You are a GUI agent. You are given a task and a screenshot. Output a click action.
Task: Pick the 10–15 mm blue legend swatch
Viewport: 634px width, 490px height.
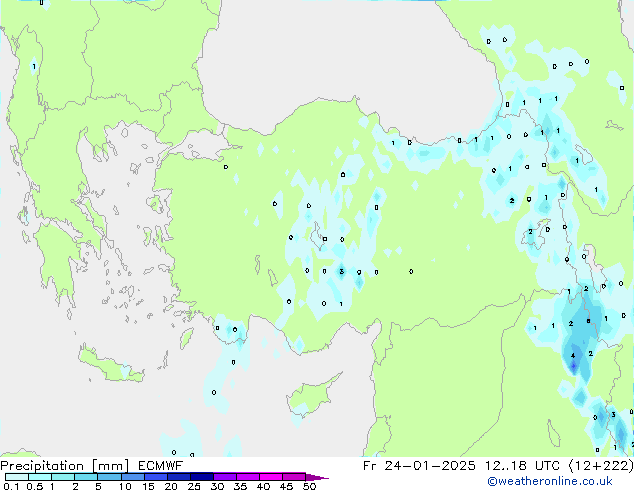click(x=132, y=477)
